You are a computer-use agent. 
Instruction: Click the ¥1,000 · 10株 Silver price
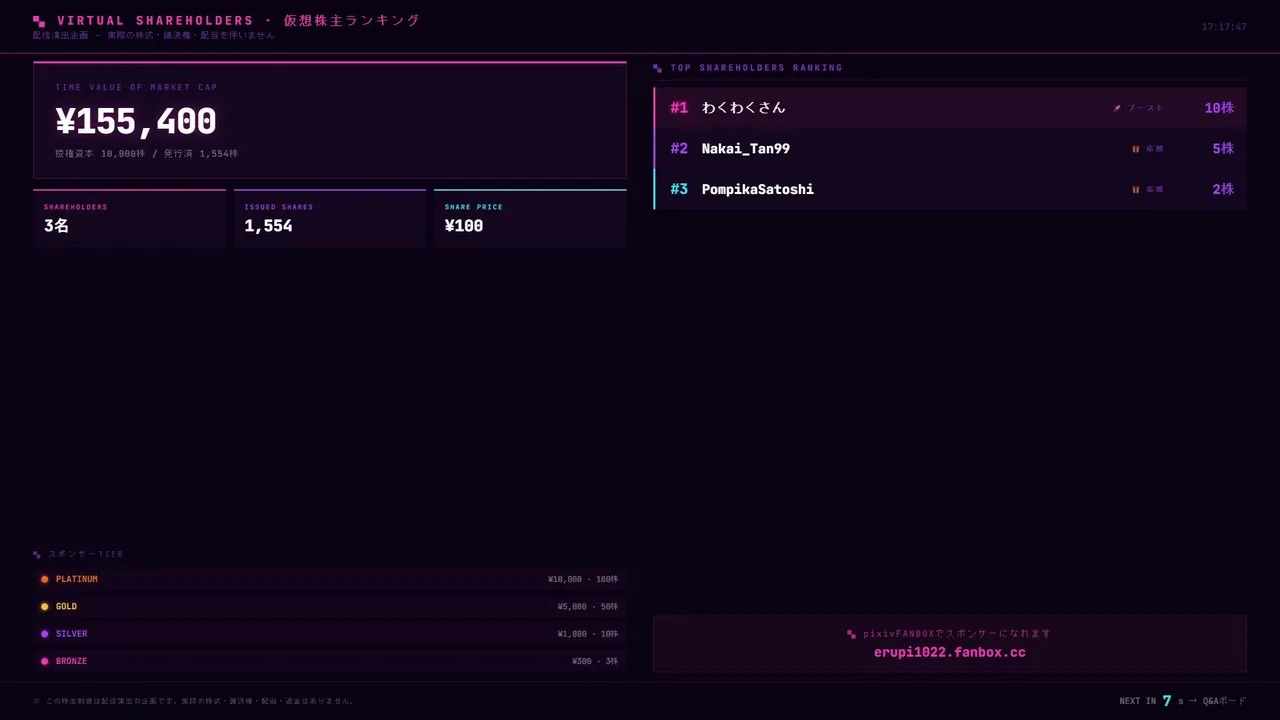click(x=588, y=634)
